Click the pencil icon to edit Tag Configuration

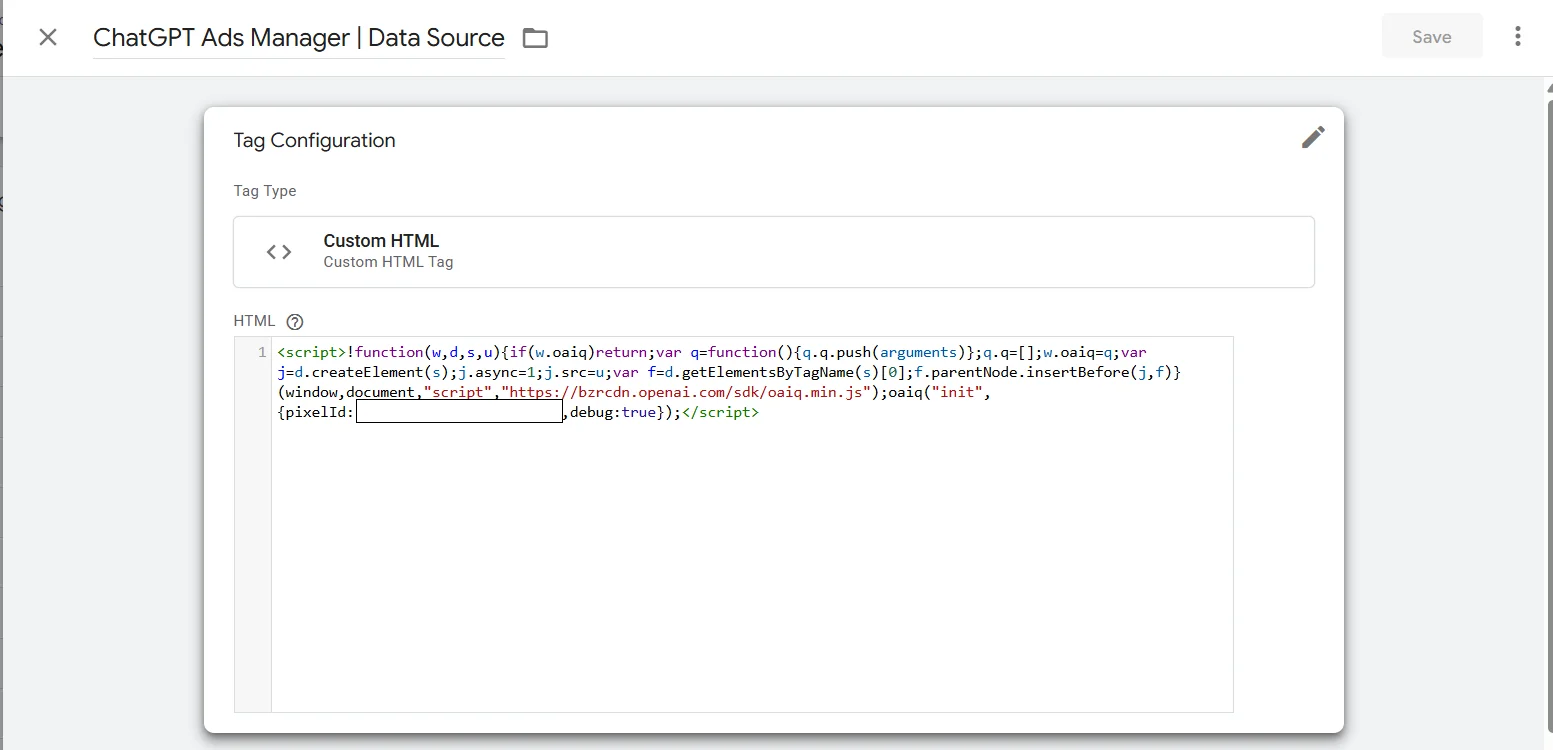pos(1313,138)
